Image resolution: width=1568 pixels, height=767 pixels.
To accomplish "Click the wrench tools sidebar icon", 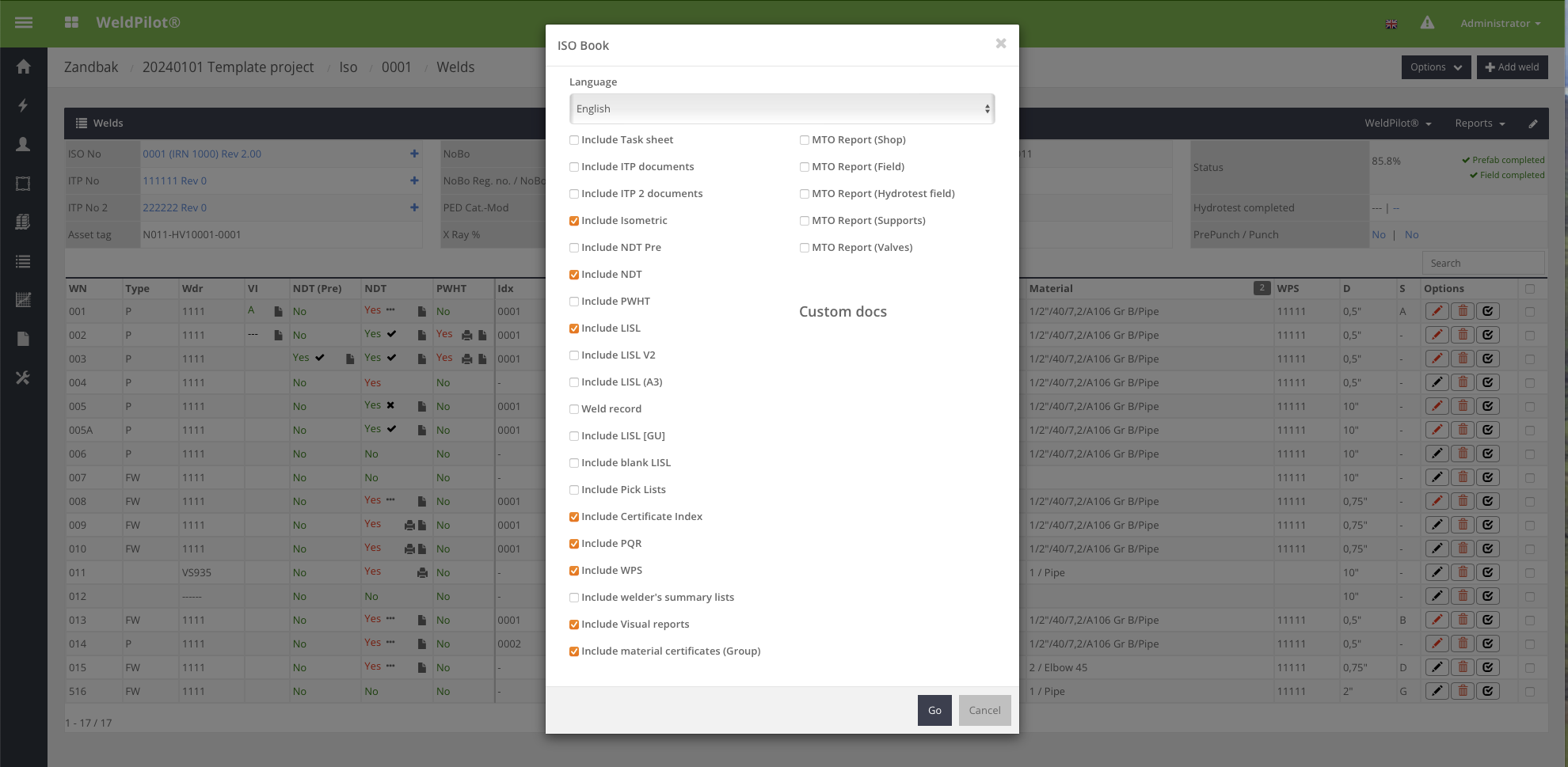I will [x=23, y=378].
